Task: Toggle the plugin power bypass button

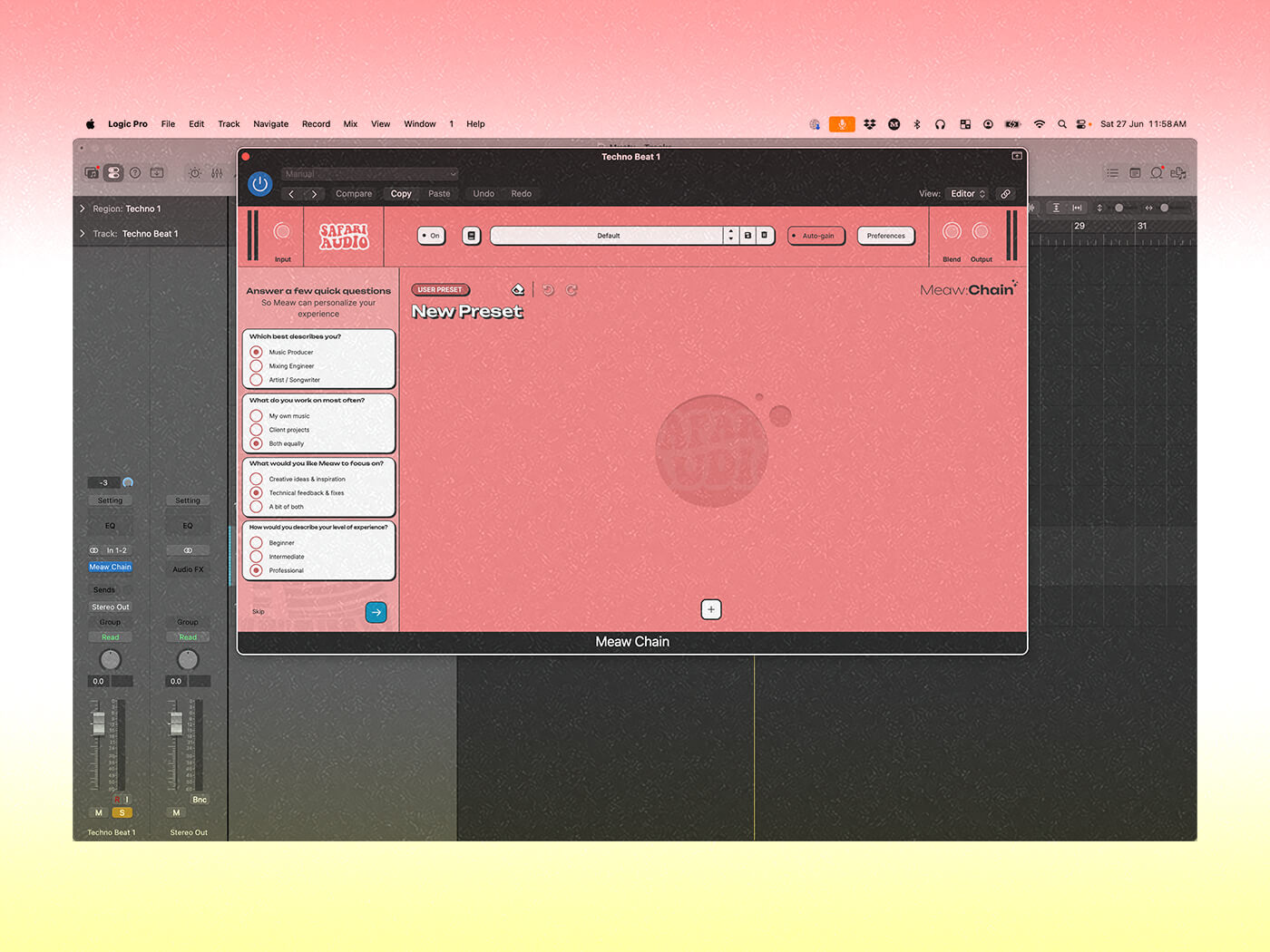Action: [259, 184]
